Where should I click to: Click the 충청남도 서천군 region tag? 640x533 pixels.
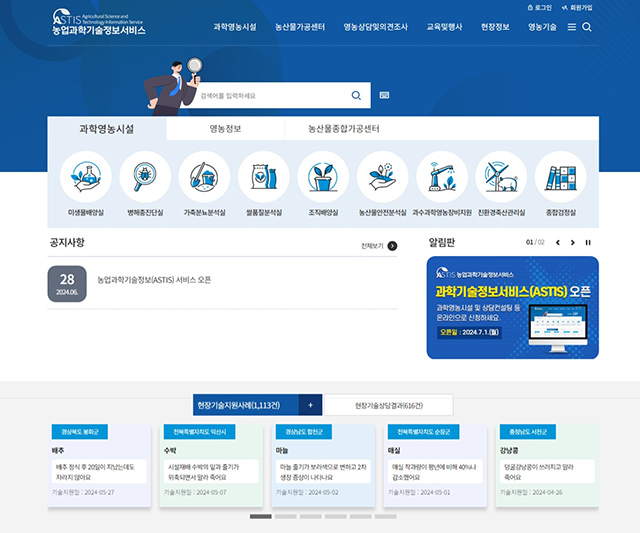528,431
